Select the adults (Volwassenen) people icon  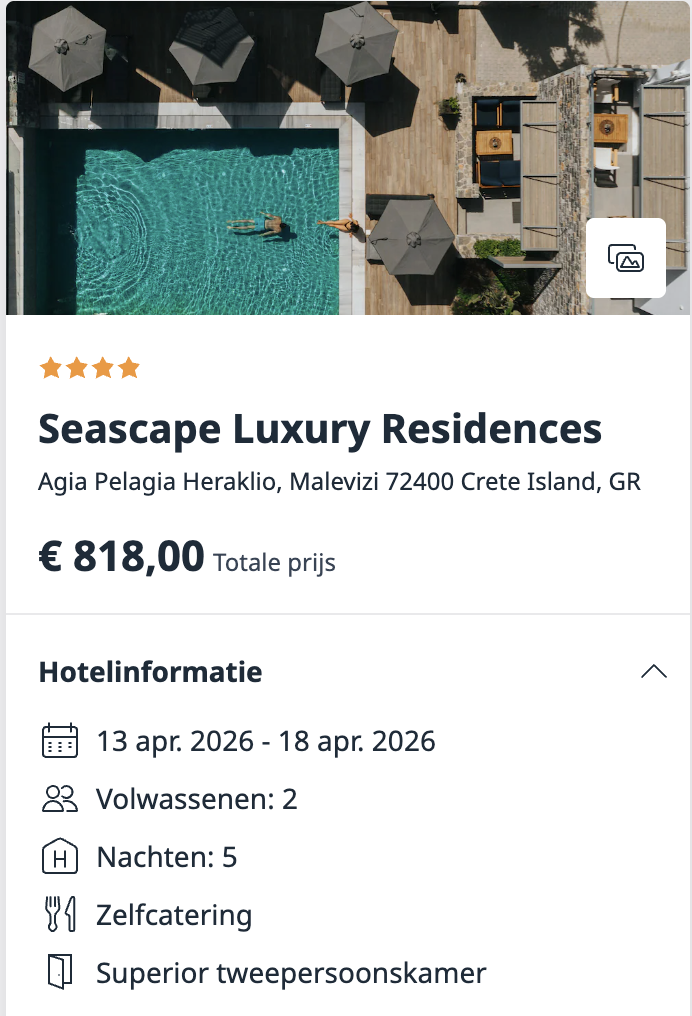click(x=59, y=799)
